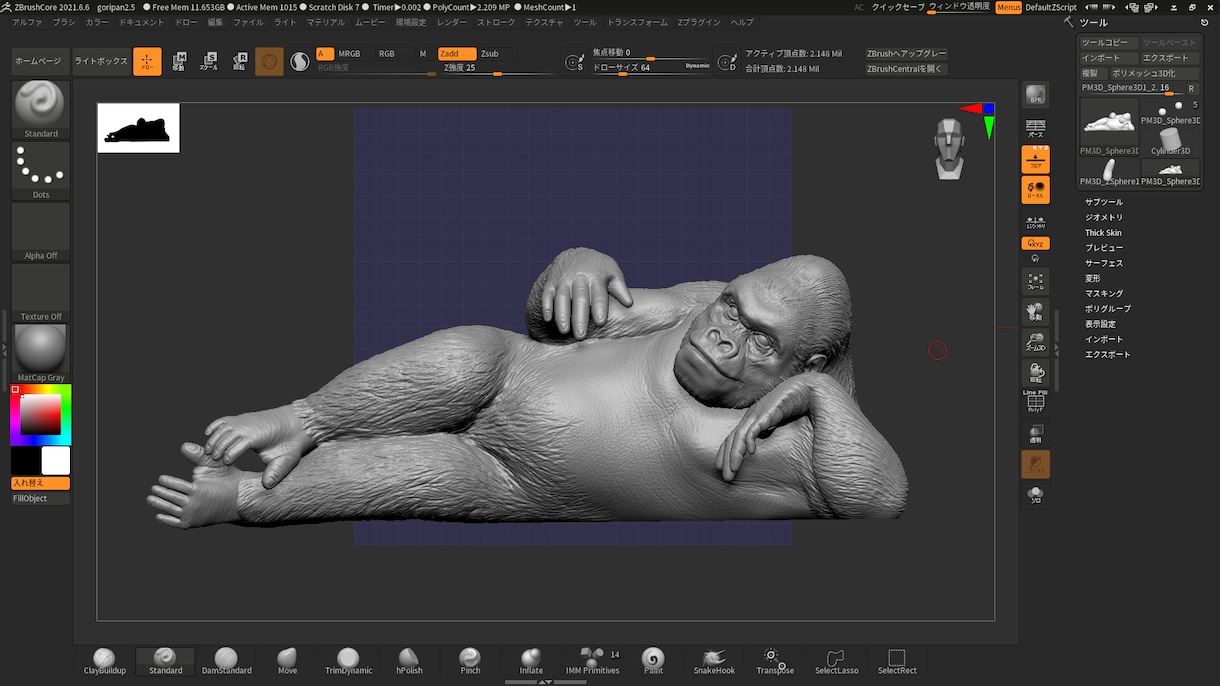Click the gizmo 3D circle icon
Image resolution: width=1220 pixels, height=686 pixels.
point(269,62)
